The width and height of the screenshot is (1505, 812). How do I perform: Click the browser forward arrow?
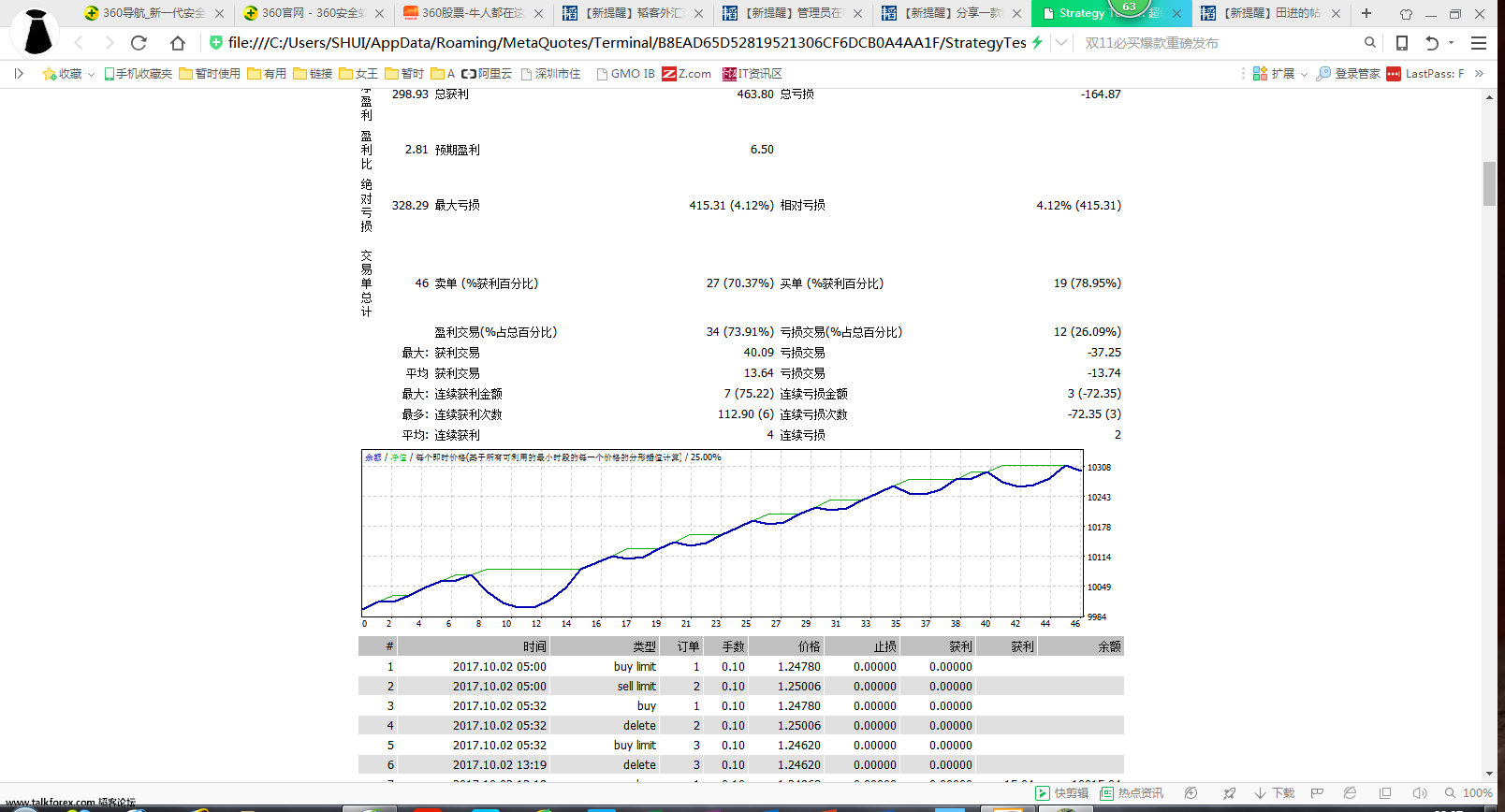click(x=109, y=43)
